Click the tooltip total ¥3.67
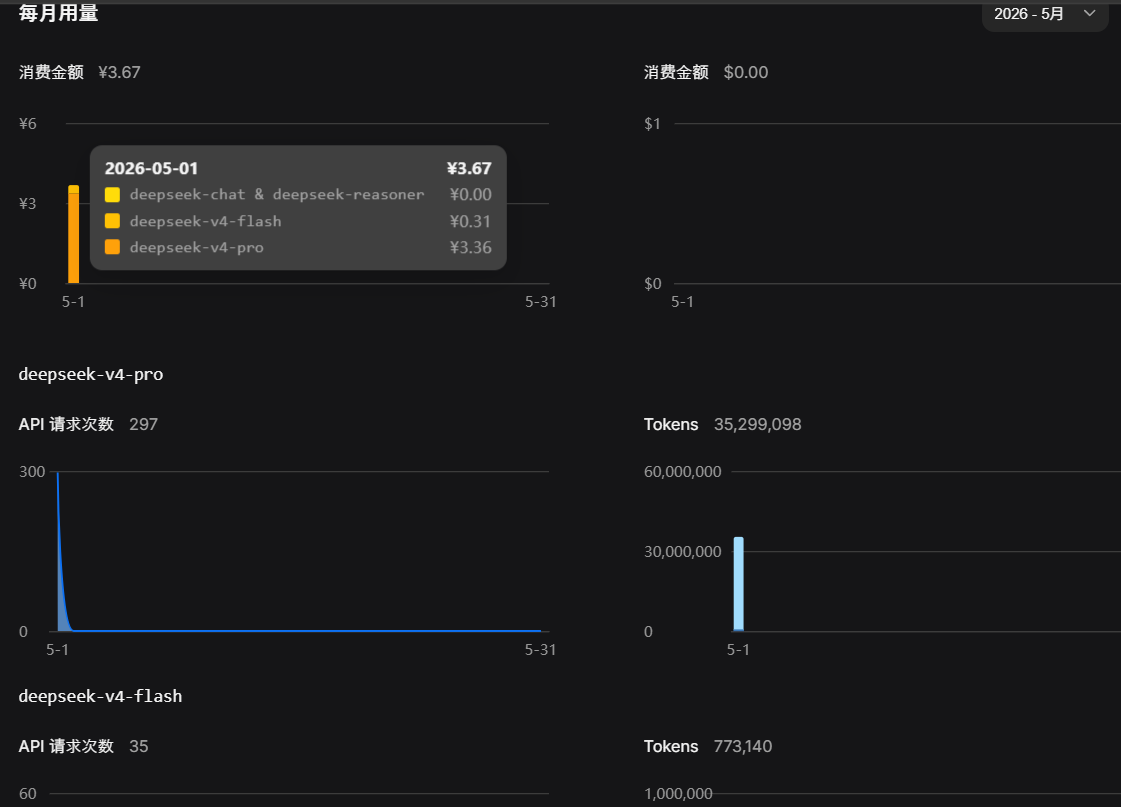The image size is (1121, 807). click(x=469, y=169)
